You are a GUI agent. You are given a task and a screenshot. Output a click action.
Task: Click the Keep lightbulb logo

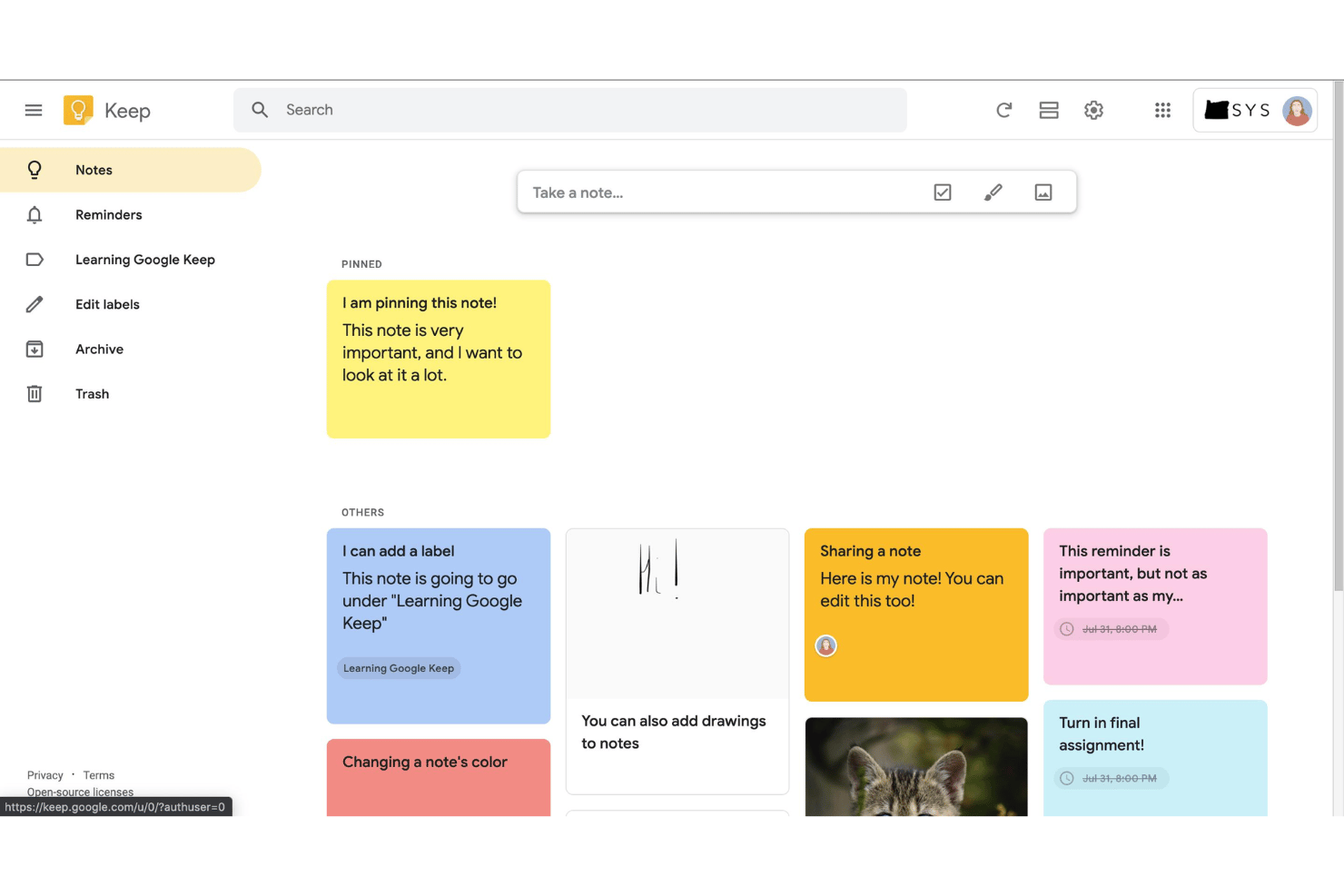point(78,110)
